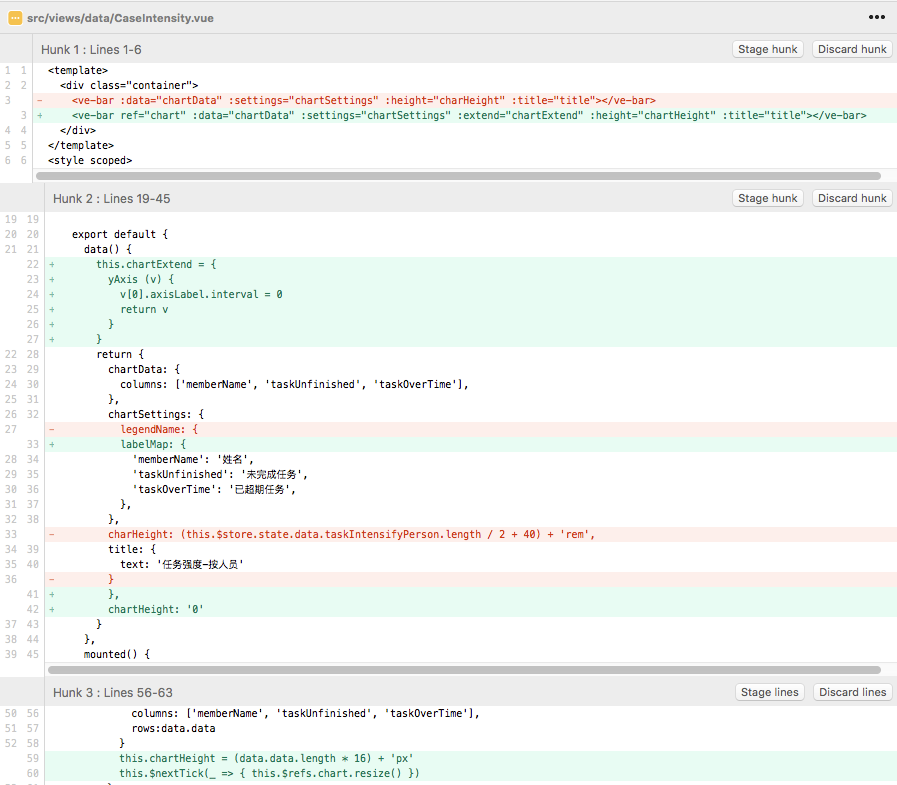Discard the Hunk 1 changes
The image size is (897, 785).
(x=851, y=48)
